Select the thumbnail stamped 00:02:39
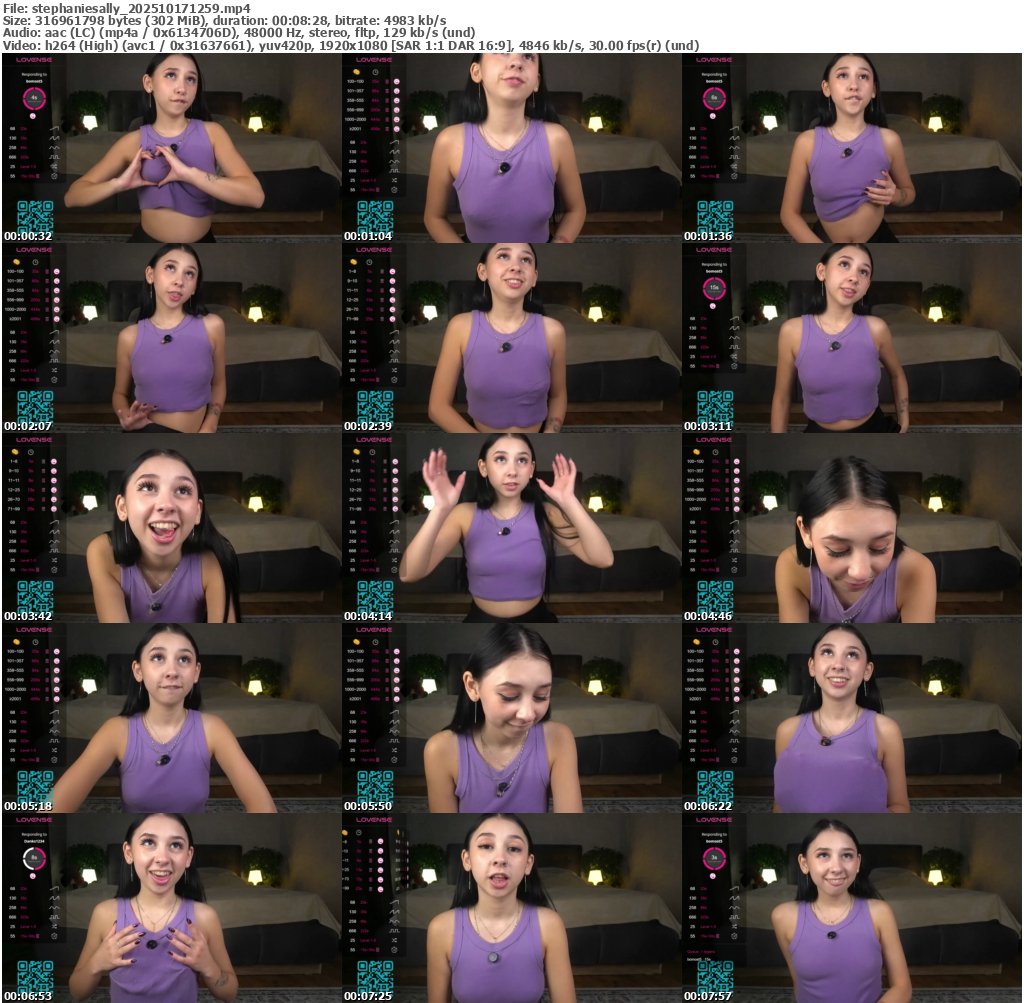Image resolution: width=1024 pixels, height=1003 pixels. tap(511, 338)
